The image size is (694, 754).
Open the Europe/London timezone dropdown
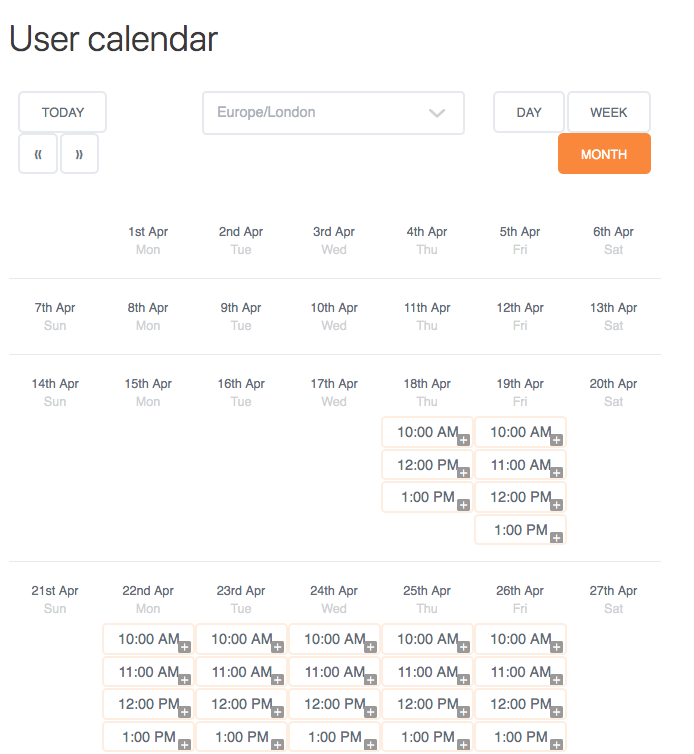click(320, 113)
